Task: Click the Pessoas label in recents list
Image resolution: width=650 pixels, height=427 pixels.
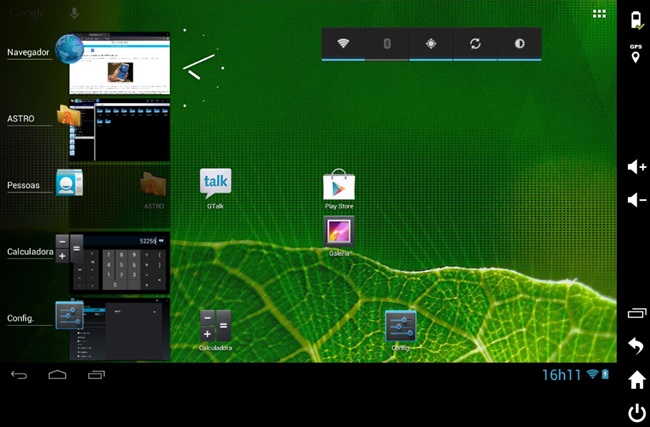Action: [23, 185]
